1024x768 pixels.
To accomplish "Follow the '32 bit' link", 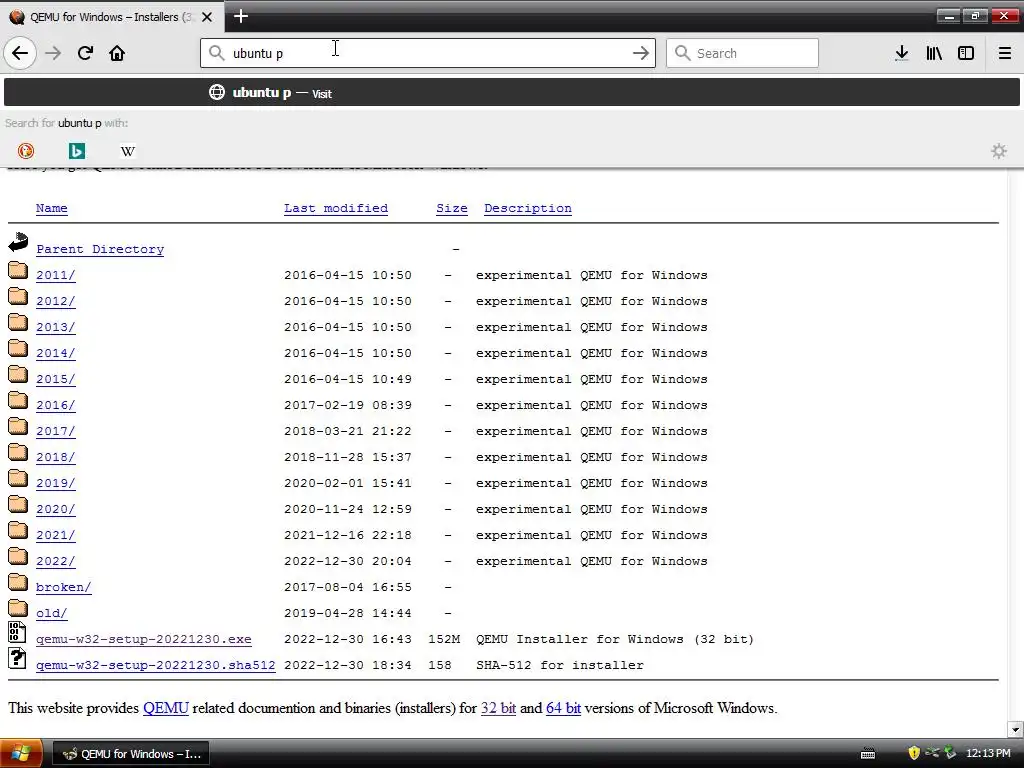I will (498, 708).
